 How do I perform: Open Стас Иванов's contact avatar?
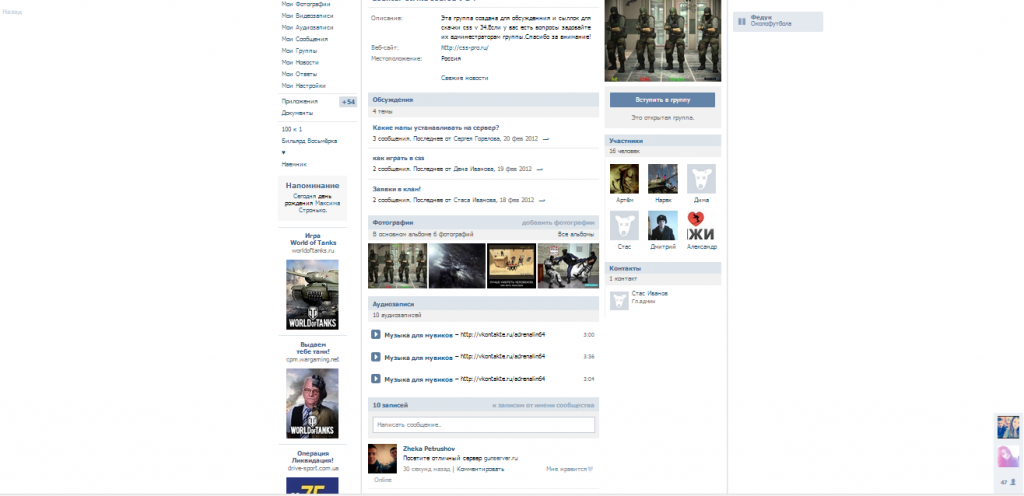click(x=619, y=299)
